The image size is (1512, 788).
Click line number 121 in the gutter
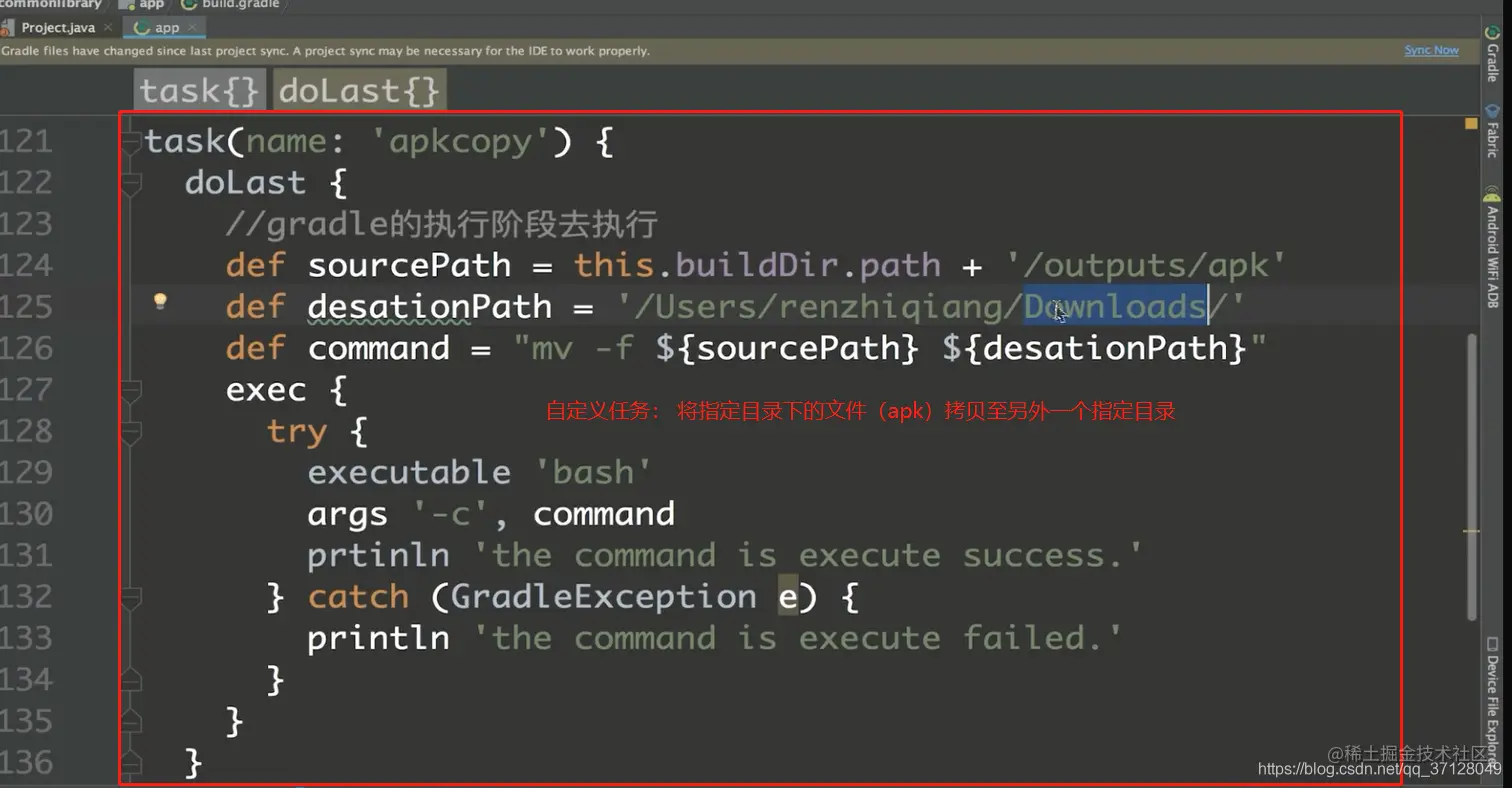pos(26,142)
